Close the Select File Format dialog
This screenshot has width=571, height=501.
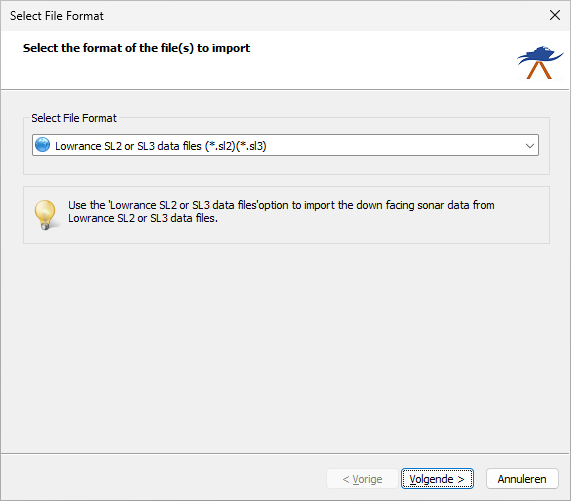(x=555, y=15)
